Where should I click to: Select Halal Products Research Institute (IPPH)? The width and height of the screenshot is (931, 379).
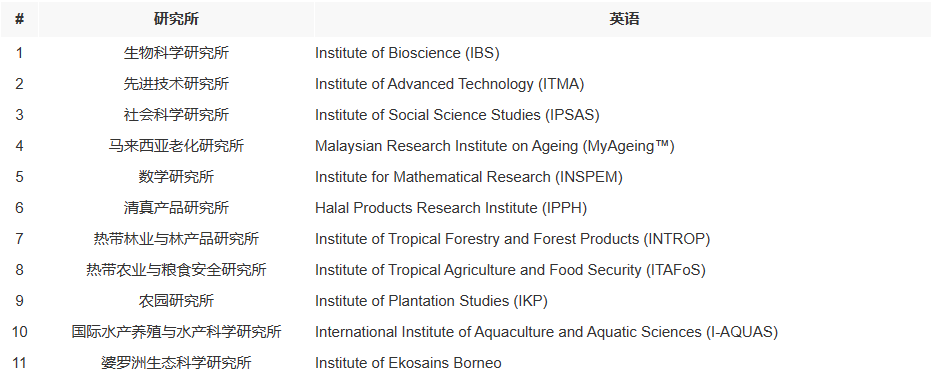pos(451,208)
